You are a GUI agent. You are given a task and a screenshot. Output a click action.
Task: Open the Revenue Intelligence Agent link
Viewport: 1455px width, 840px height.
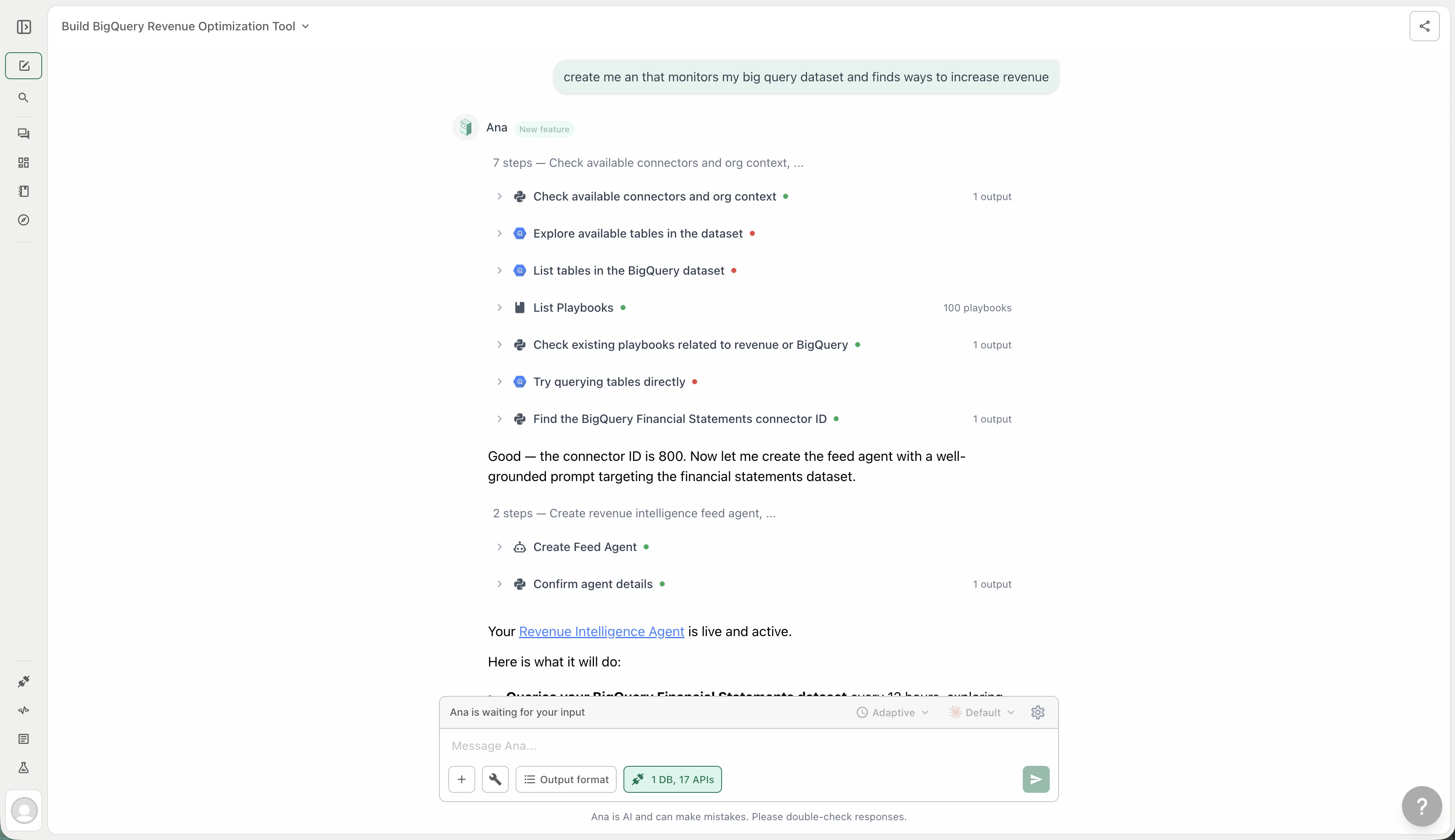tap(601, 631)
